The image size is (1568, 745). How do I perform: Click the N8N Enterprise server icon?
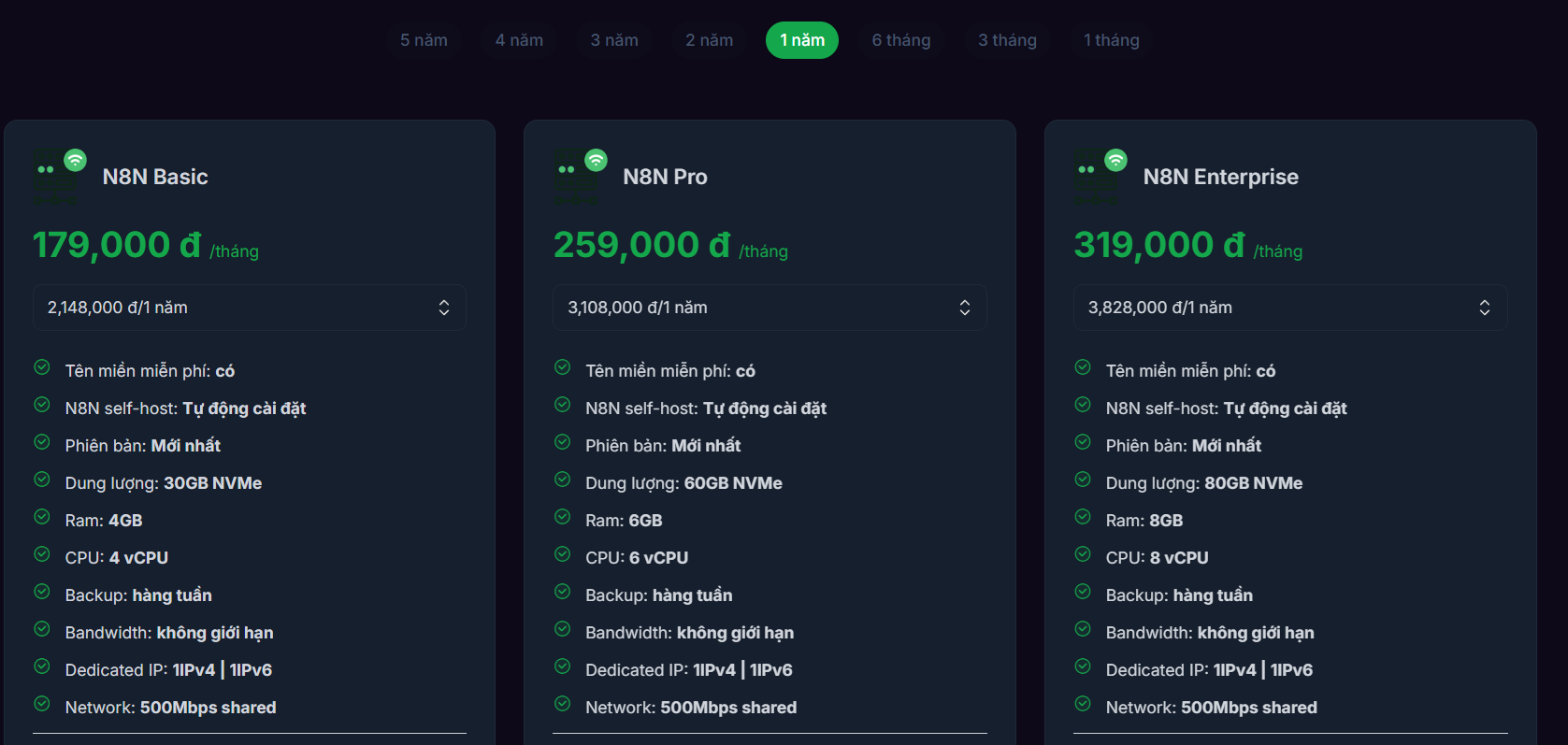(x=1100, y=176)
